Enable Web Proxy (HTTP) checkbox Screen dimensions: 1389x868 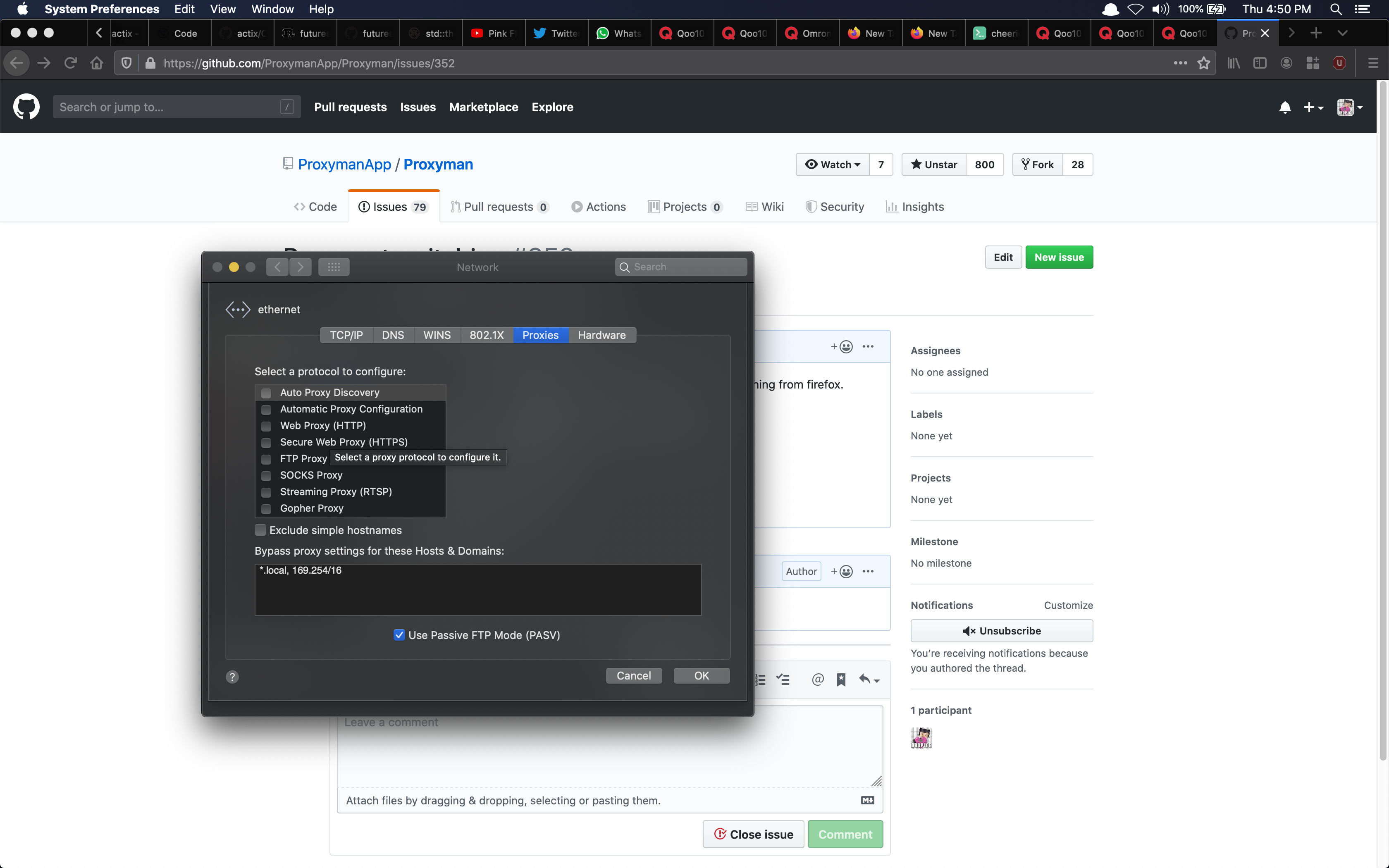[266, 426]
